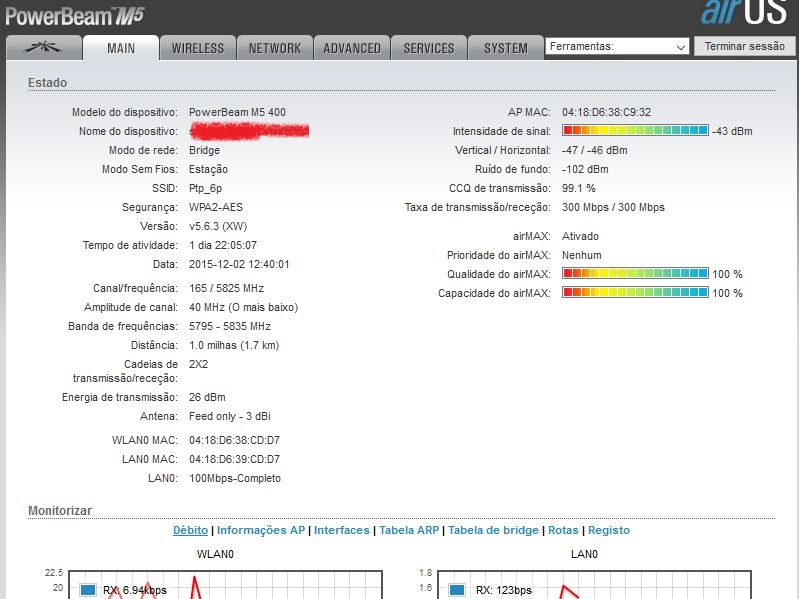Click the Nenhum airMAX priority value
Screen dimensions: 799x599
pos(581,255)
